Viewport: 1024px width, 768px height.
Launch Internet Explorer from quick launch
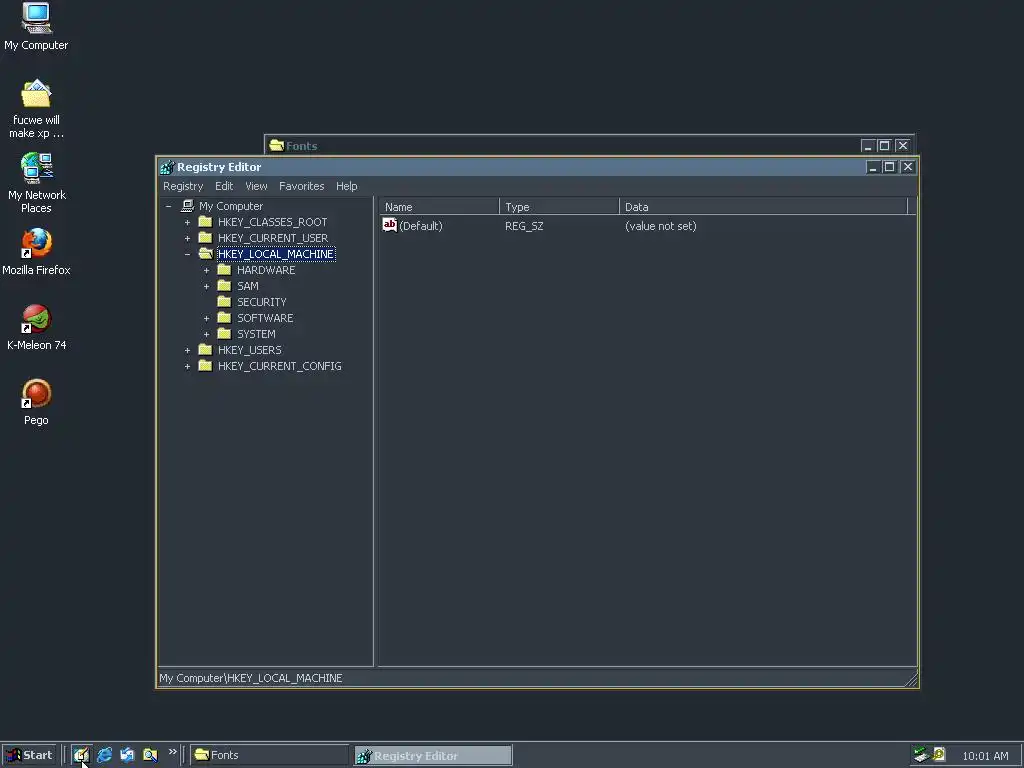point(104,755)
